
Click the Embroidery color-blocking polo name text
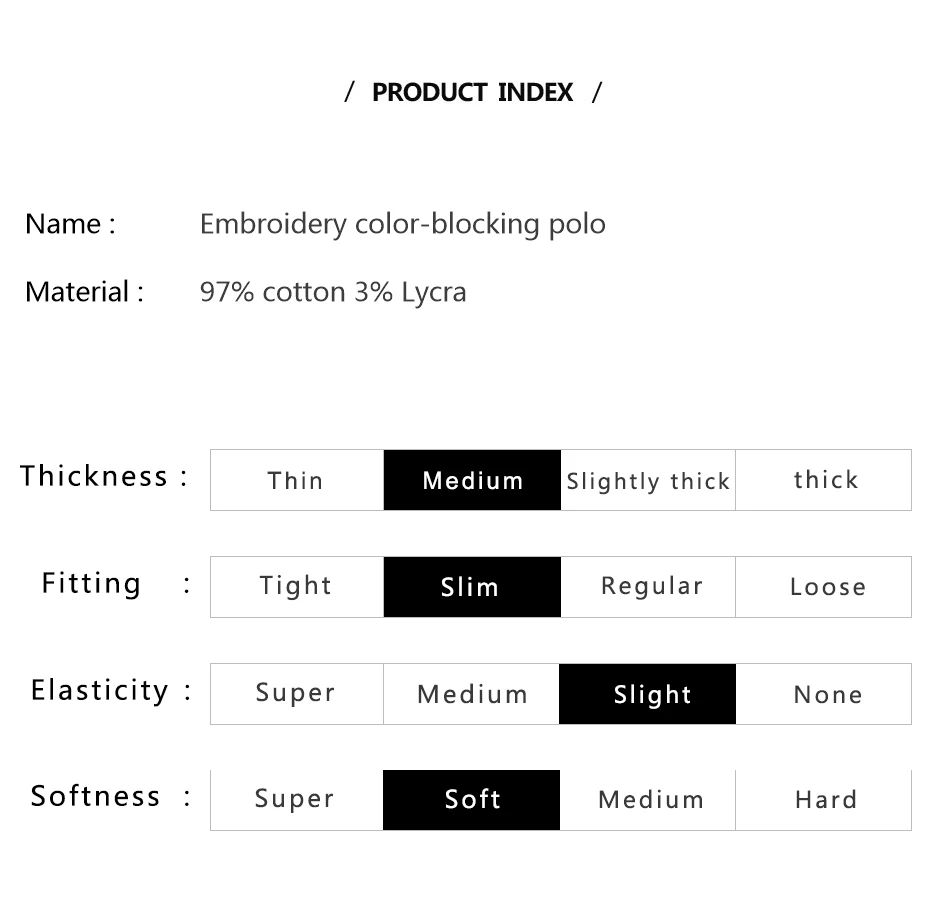[403, 224]
